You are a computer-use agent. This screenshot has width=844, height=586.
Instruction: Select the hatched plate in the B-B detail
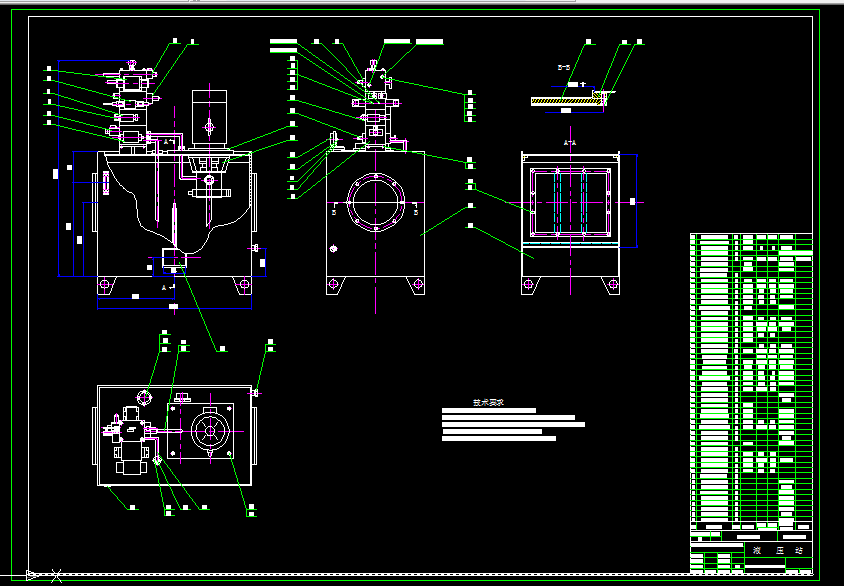[568, 101]
